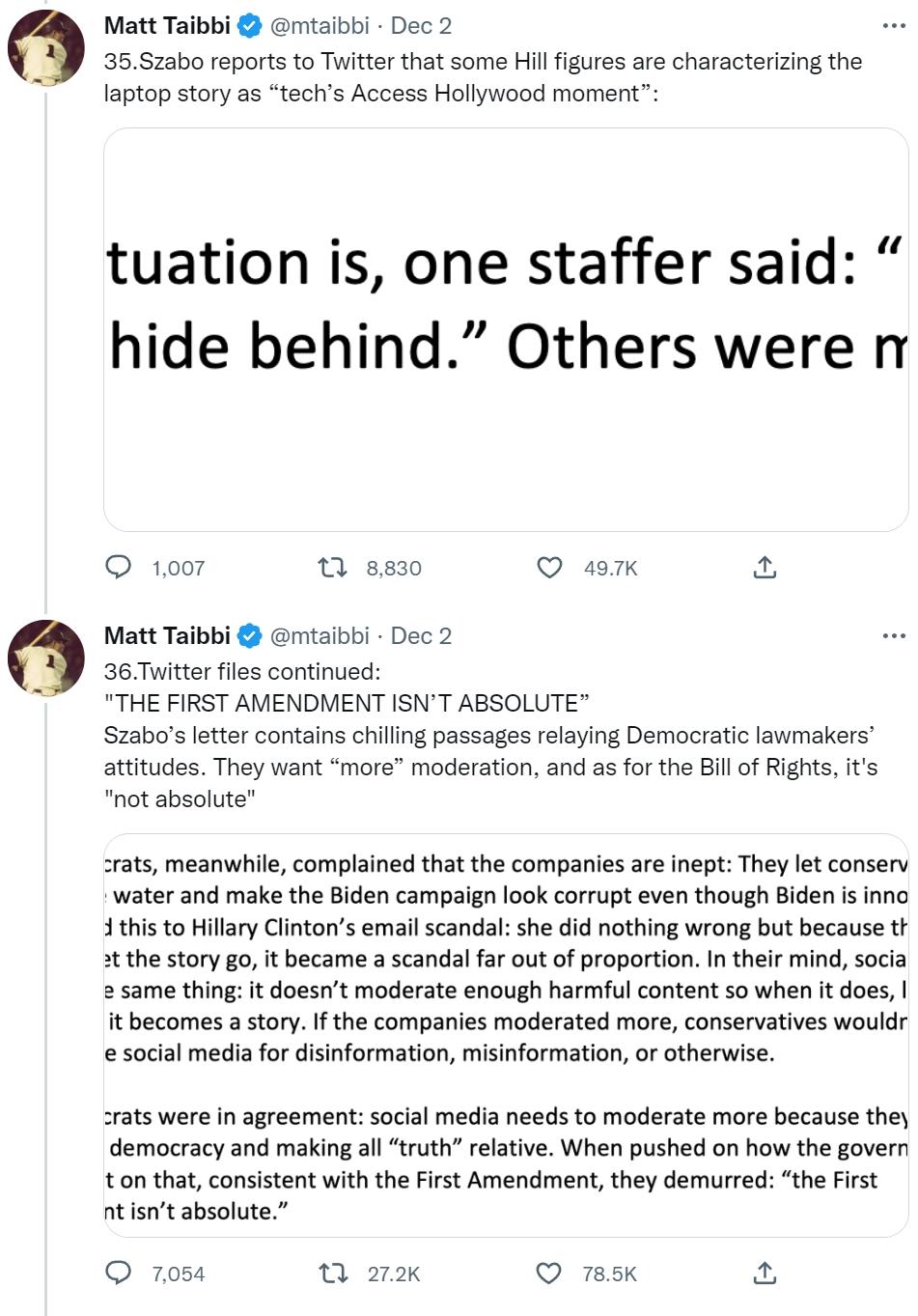This screenshot has height=1316, width=918.
Task: Click the retweet icon on tweet 36
Action: (x=333, y=1274)
